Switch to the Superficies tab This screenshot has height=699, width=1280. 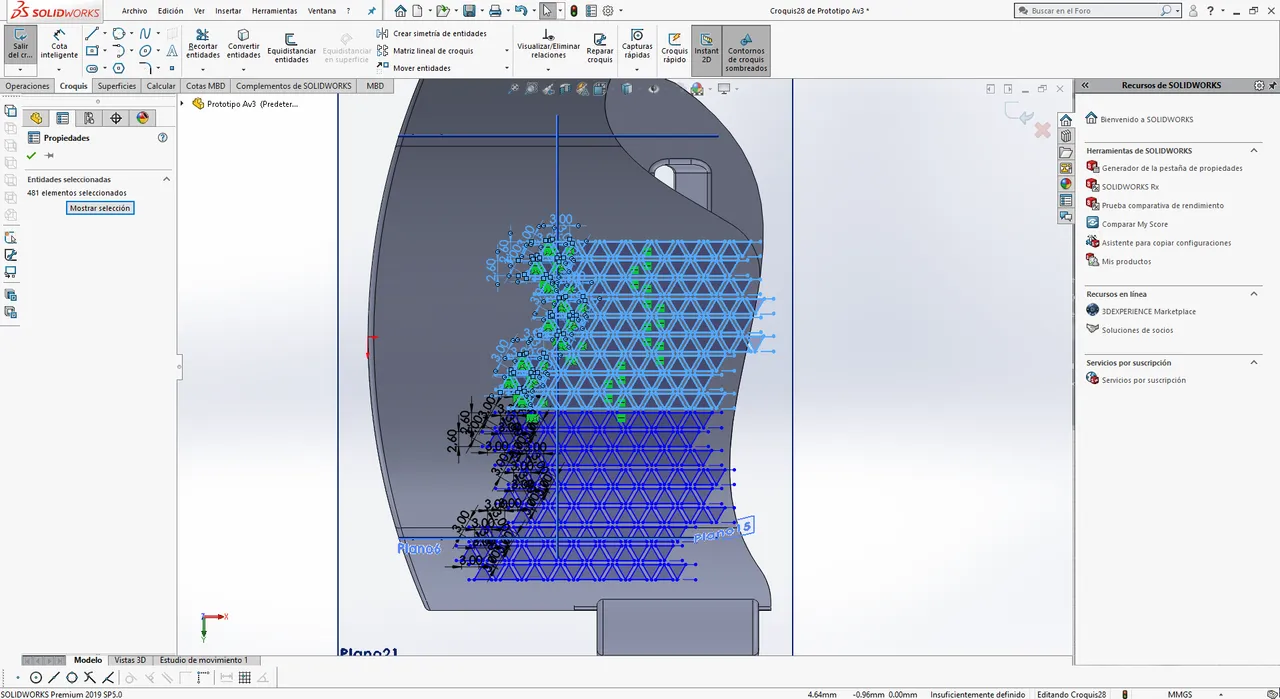117,86
